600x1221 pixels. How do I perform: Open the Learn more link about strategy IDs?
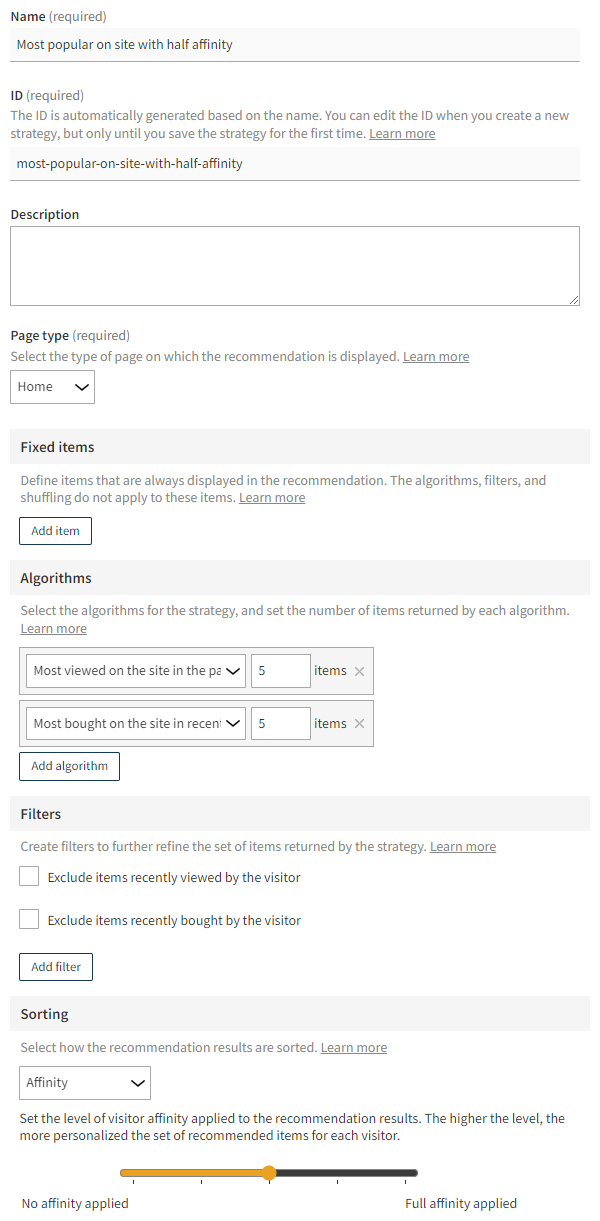(x=401, y=132)
